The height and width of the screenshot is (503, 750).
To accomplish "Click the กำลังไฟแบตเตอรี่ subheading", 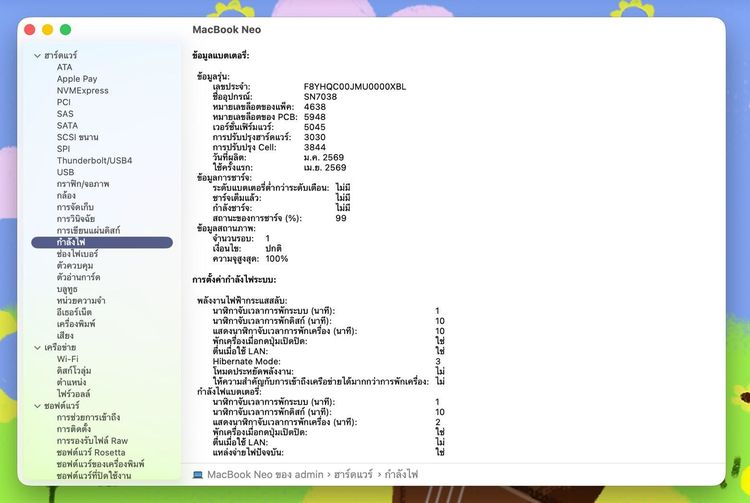I will [229, 392].
